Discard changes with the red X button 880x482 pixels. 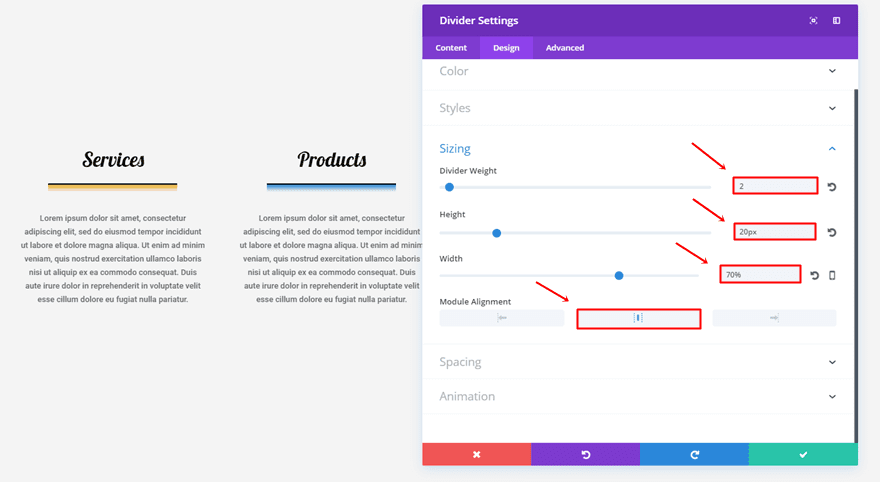click(476, 454)
